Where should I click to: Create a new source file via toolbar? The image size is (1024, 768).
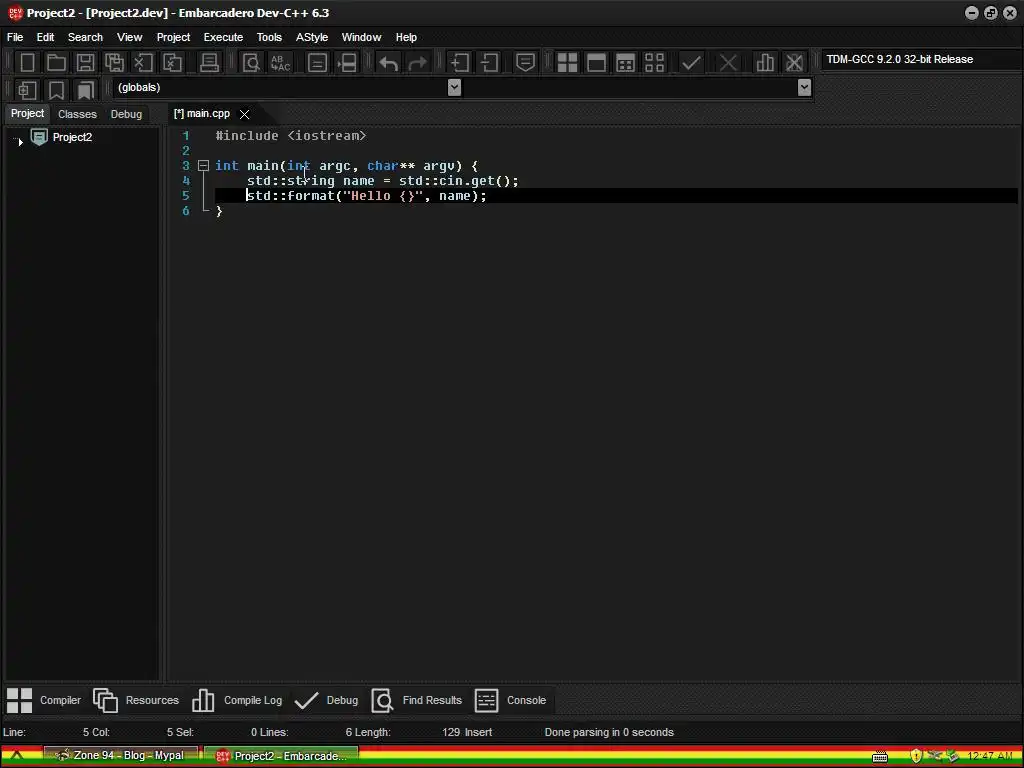pos(27,63)
